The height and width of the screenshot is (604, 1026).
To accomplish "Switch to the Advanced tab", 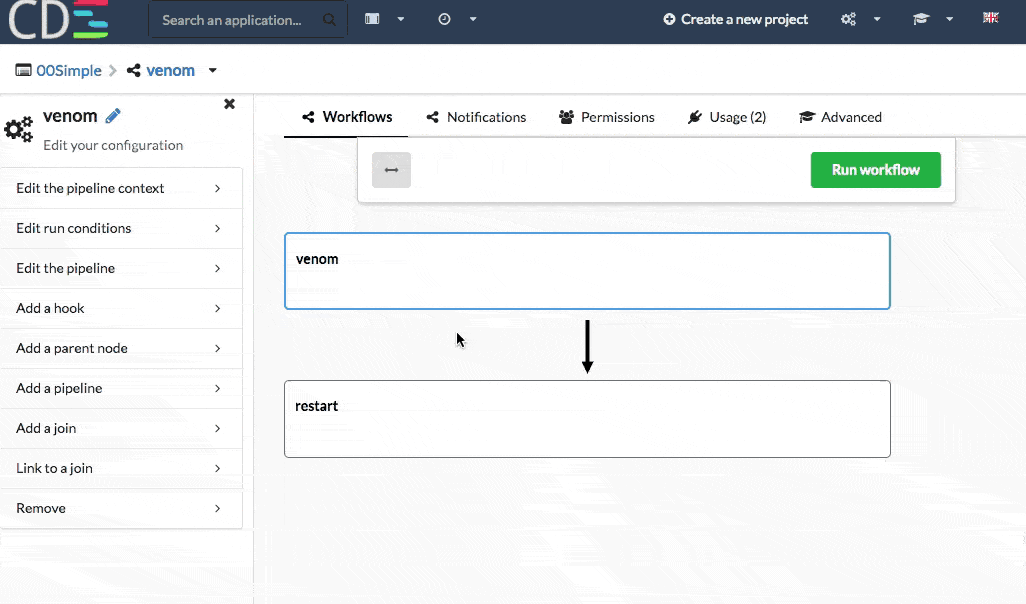I will coord(841,117).
